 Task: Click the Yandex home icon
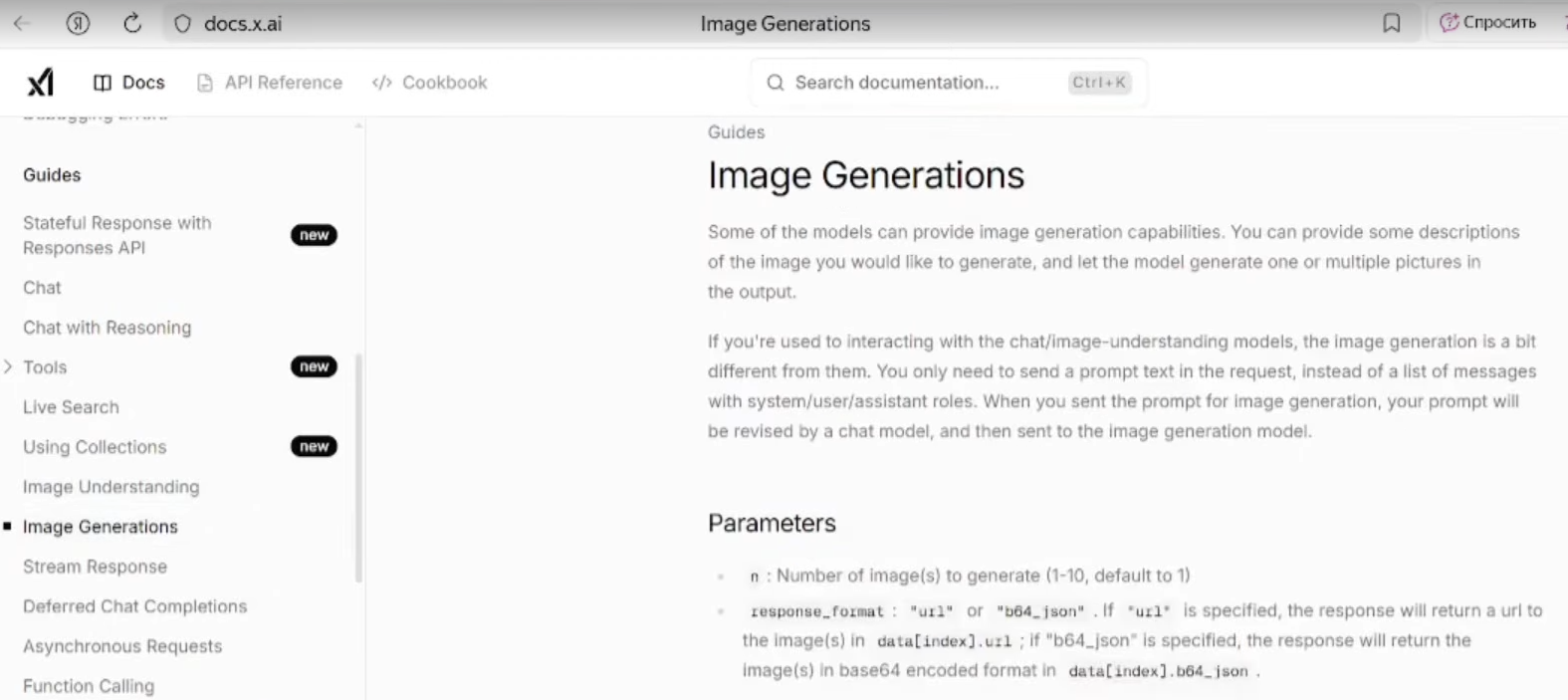[78, 23]
